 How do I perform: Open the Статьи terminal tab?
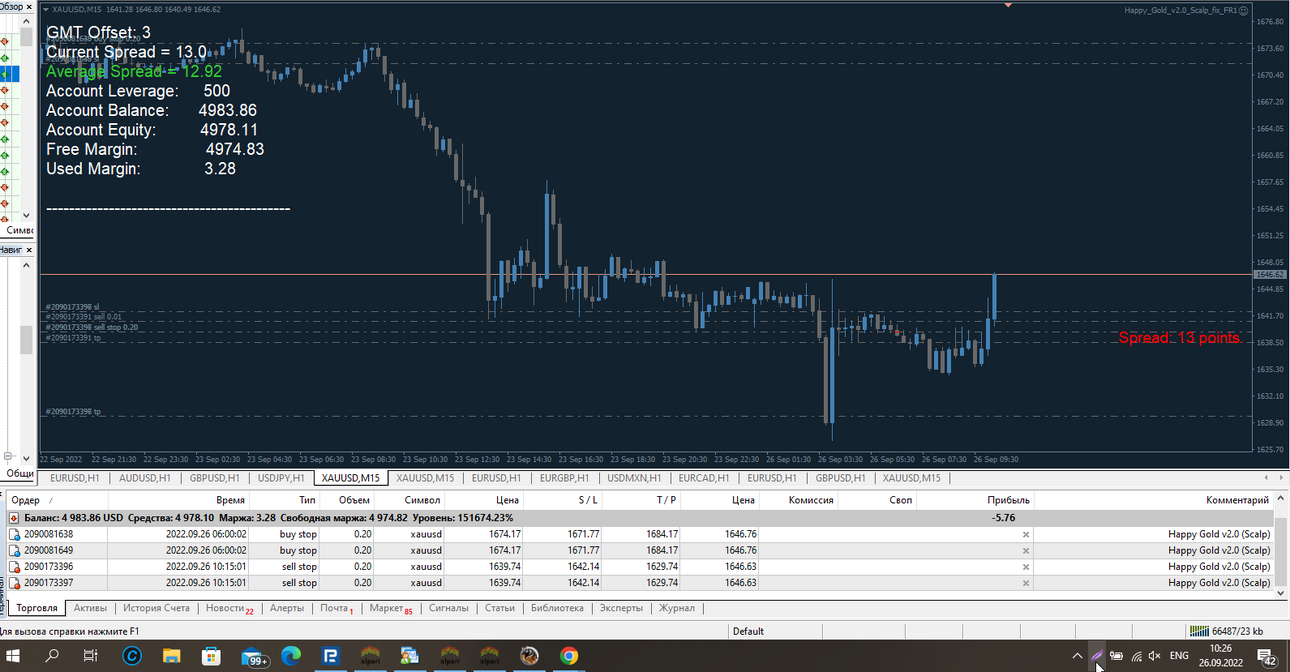click(x=499, y=608)
